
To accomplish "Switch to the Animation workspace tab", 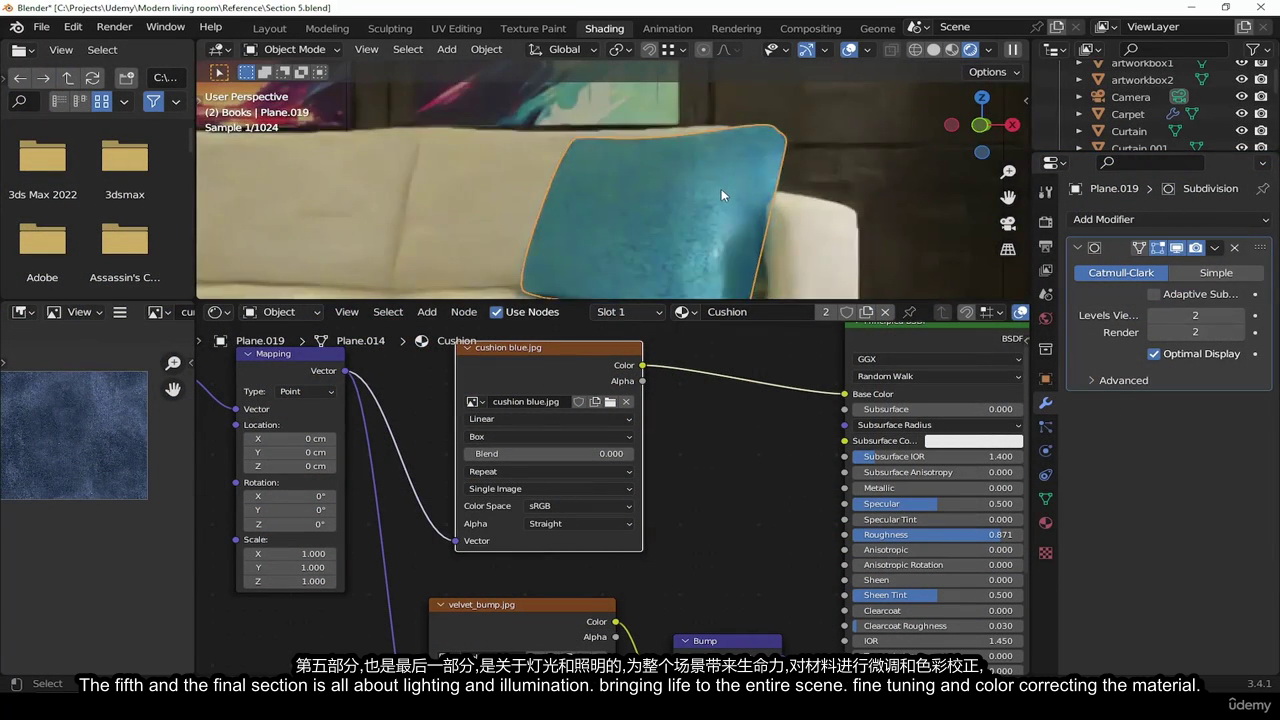I will point(667,28).
